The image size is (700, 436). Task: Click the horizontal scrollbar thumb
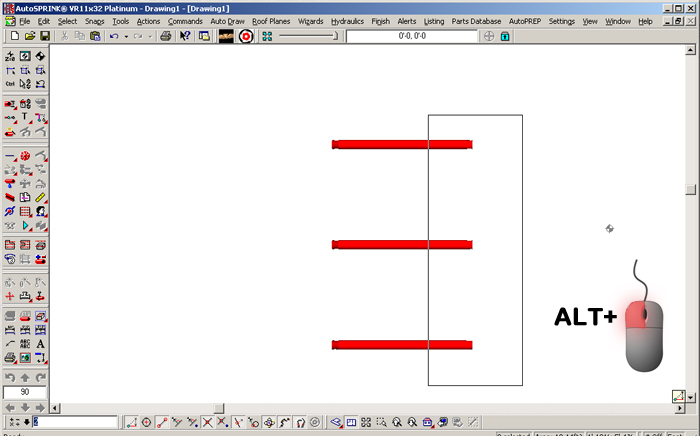(221, 408)
